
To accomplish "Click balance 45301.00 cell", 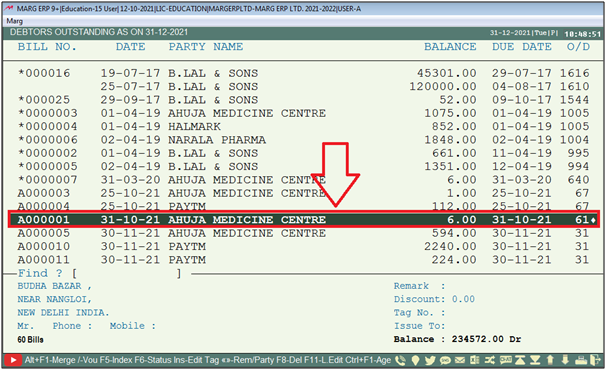I will 446,73.
